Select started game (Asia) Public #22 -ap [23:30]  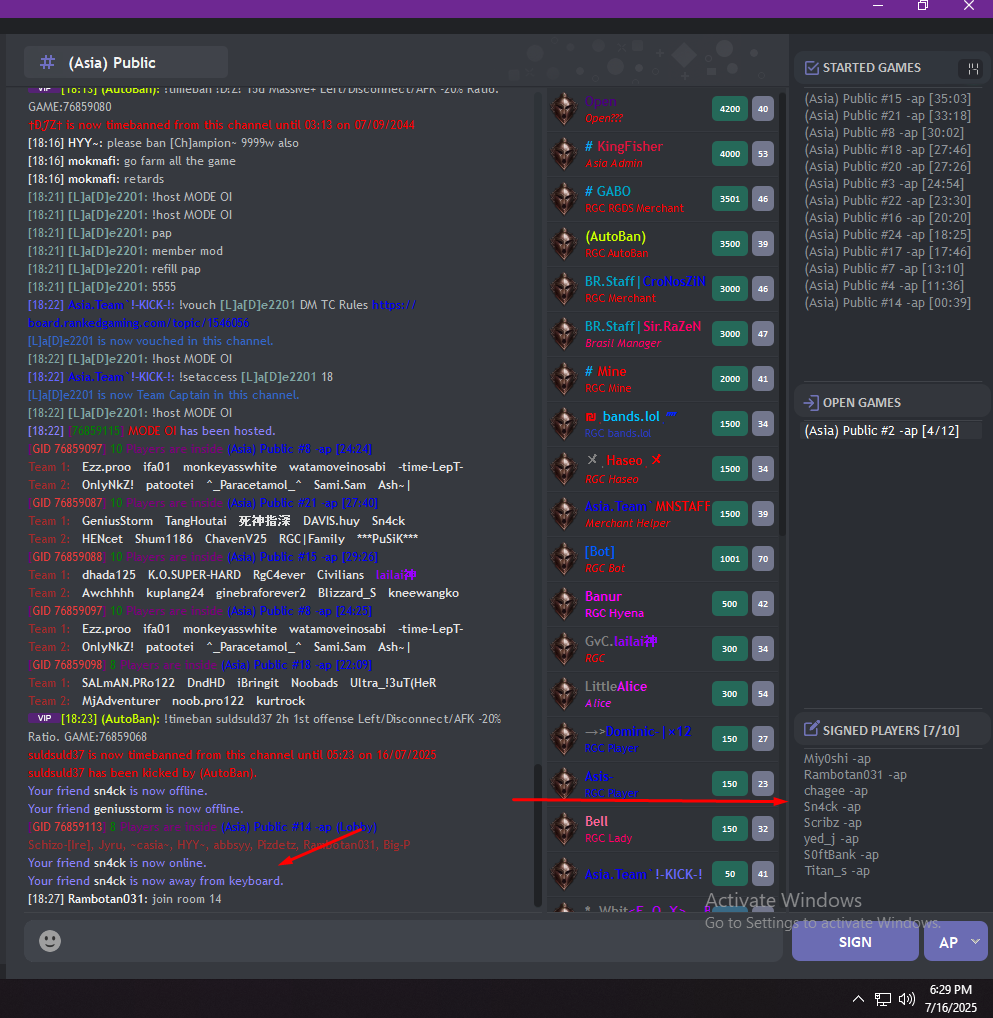click(888, 201)
